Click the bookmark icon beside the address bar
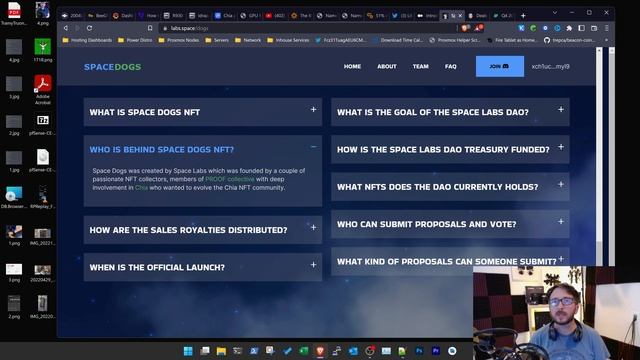Image resolution: width=640 pixels, height=360 pixels. click(150, 28)
